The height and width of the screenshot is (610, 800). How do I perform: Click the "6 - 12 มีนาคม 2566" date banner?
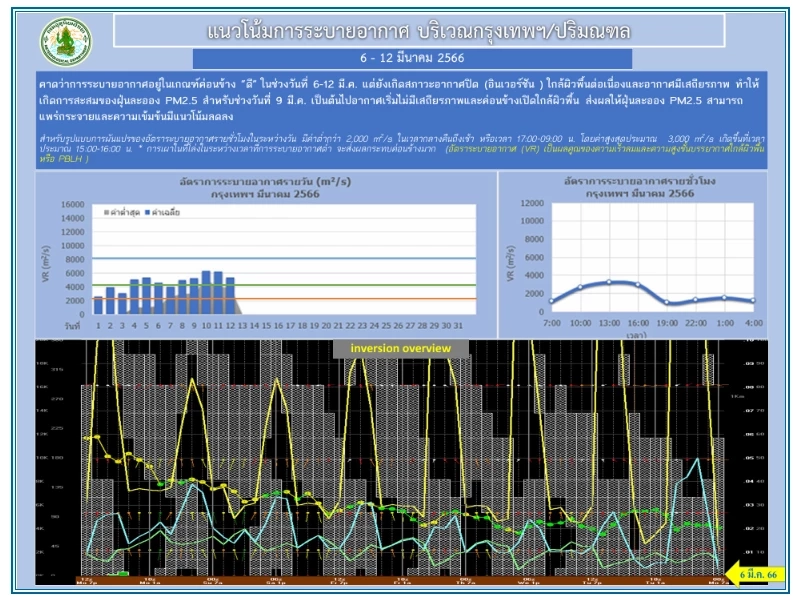pyautogui.click(x=398, y=59)
